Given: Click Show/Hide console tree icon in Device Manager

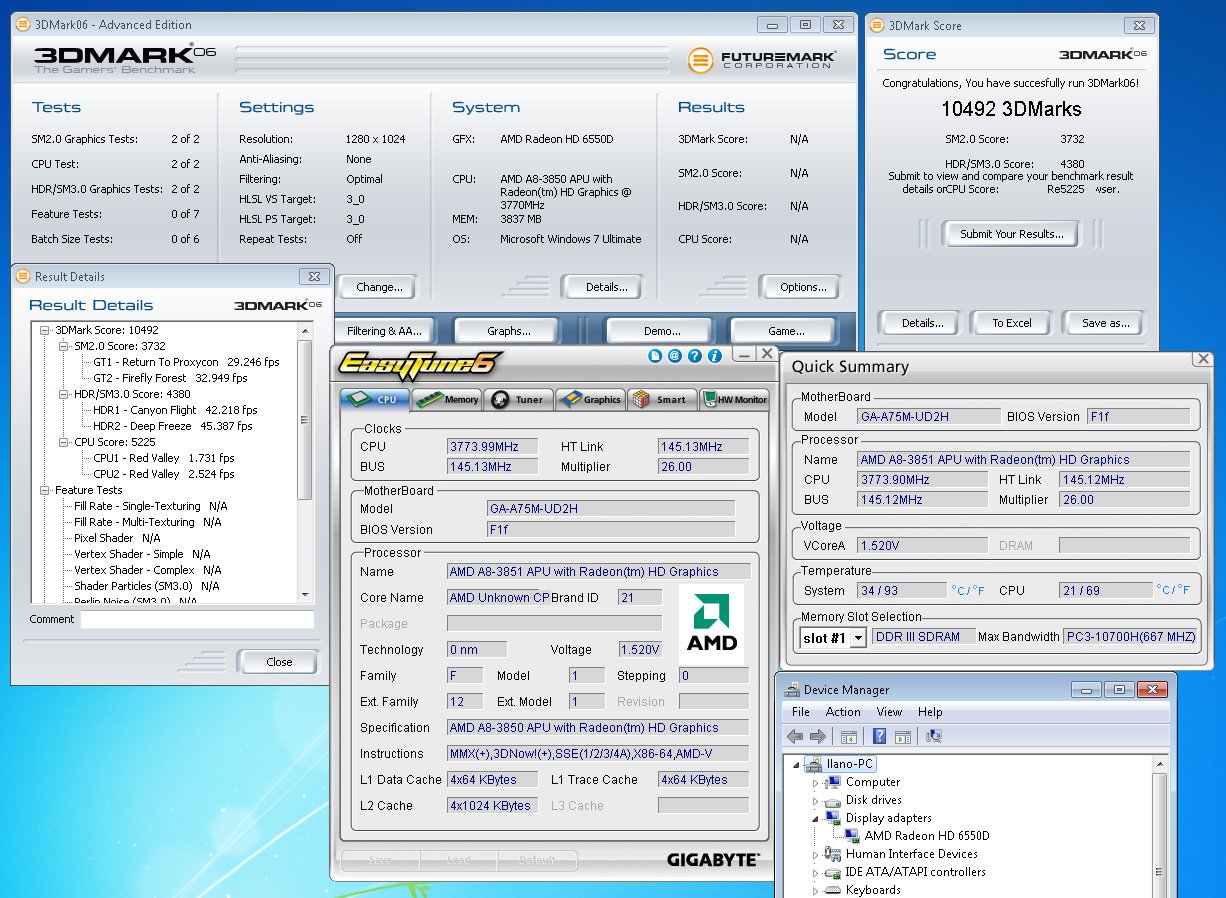Looking at the screenshot, I should tap(848, 736).
